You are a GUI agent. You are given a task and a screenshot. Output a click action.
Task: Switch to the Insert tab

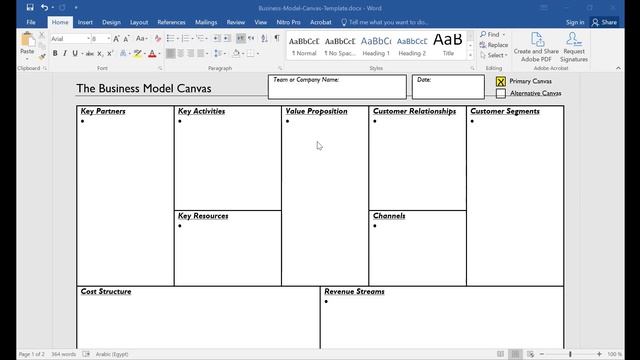point(85,22)
